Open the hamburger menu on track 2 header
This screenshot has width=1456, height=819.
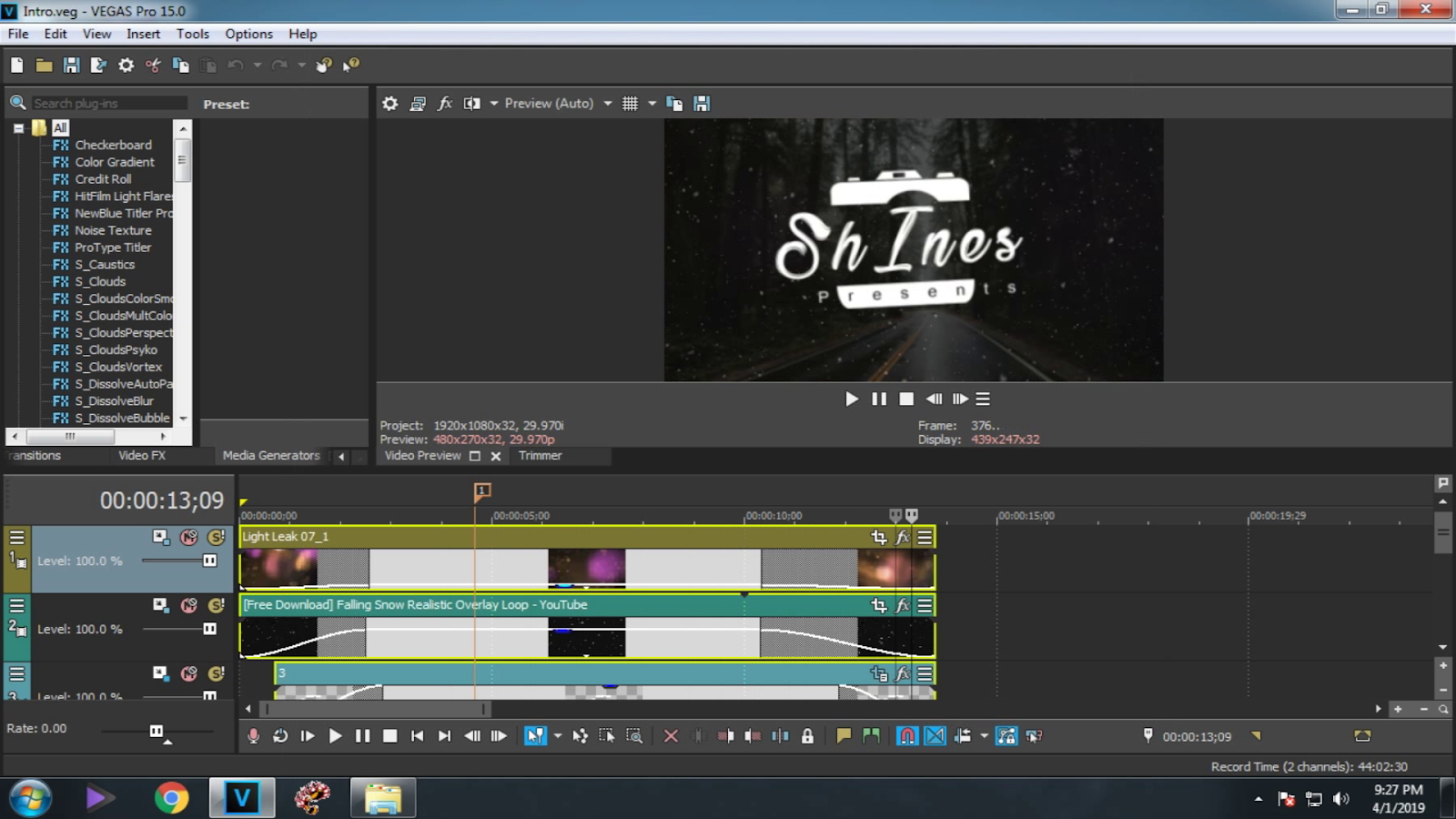16,605
